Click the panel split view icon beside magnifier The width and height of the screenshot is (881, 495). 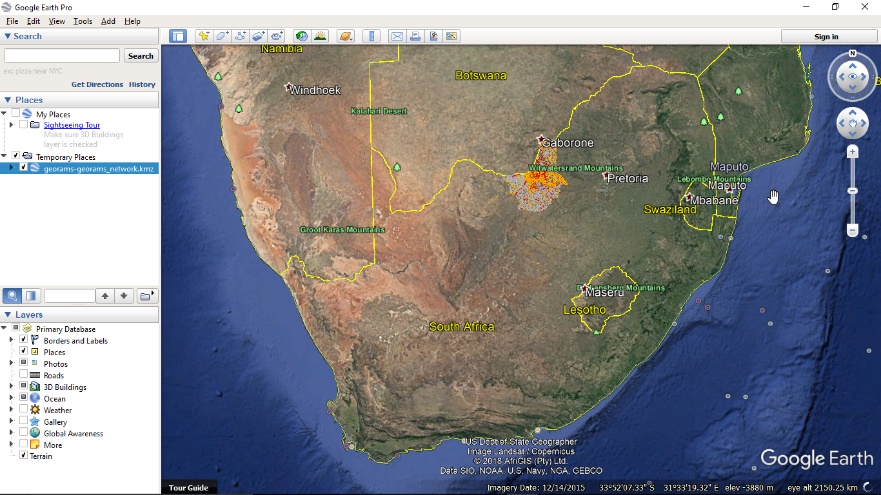[x=31, y=296]
